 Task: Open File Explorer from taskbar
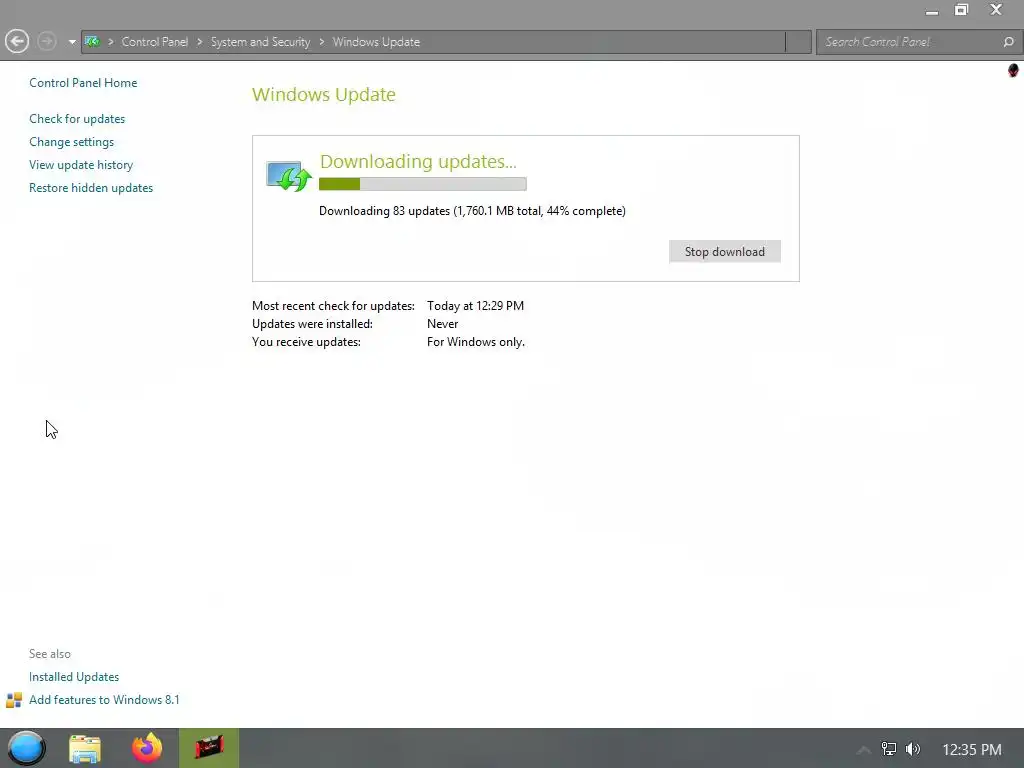[85, 748]
